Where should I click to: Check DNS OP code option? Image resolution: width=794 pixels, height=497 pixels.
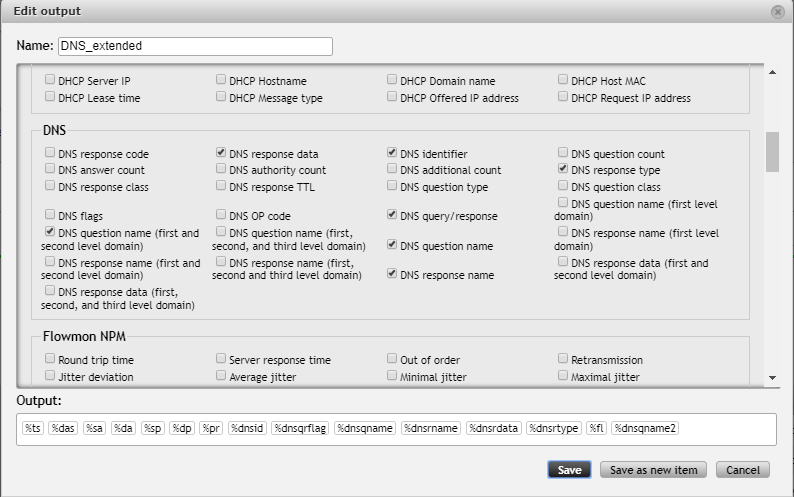[x=221, y=215]
